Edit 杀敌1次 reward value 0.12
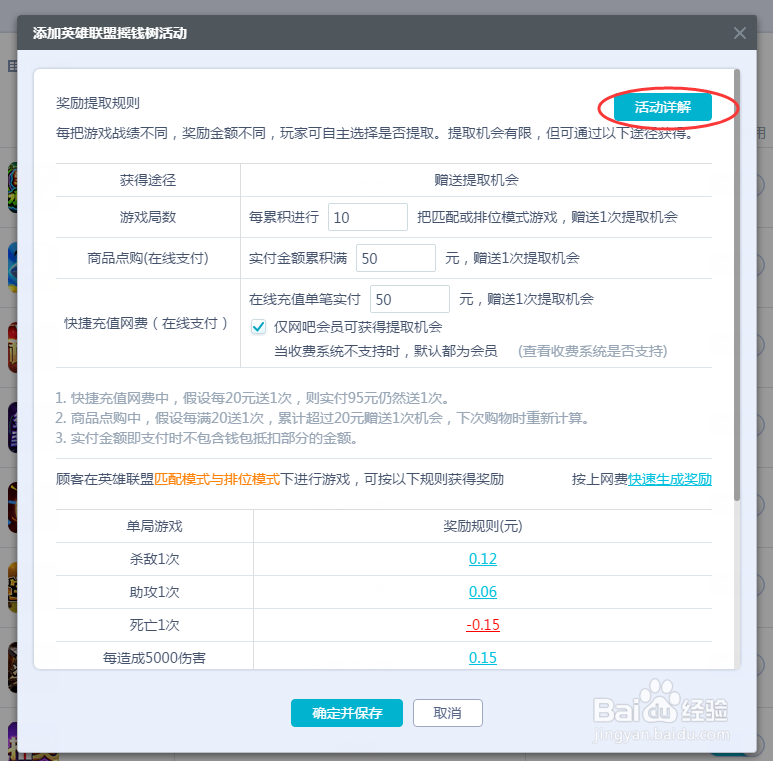Viewport: 773px width, 761px height. click(483, 559)
